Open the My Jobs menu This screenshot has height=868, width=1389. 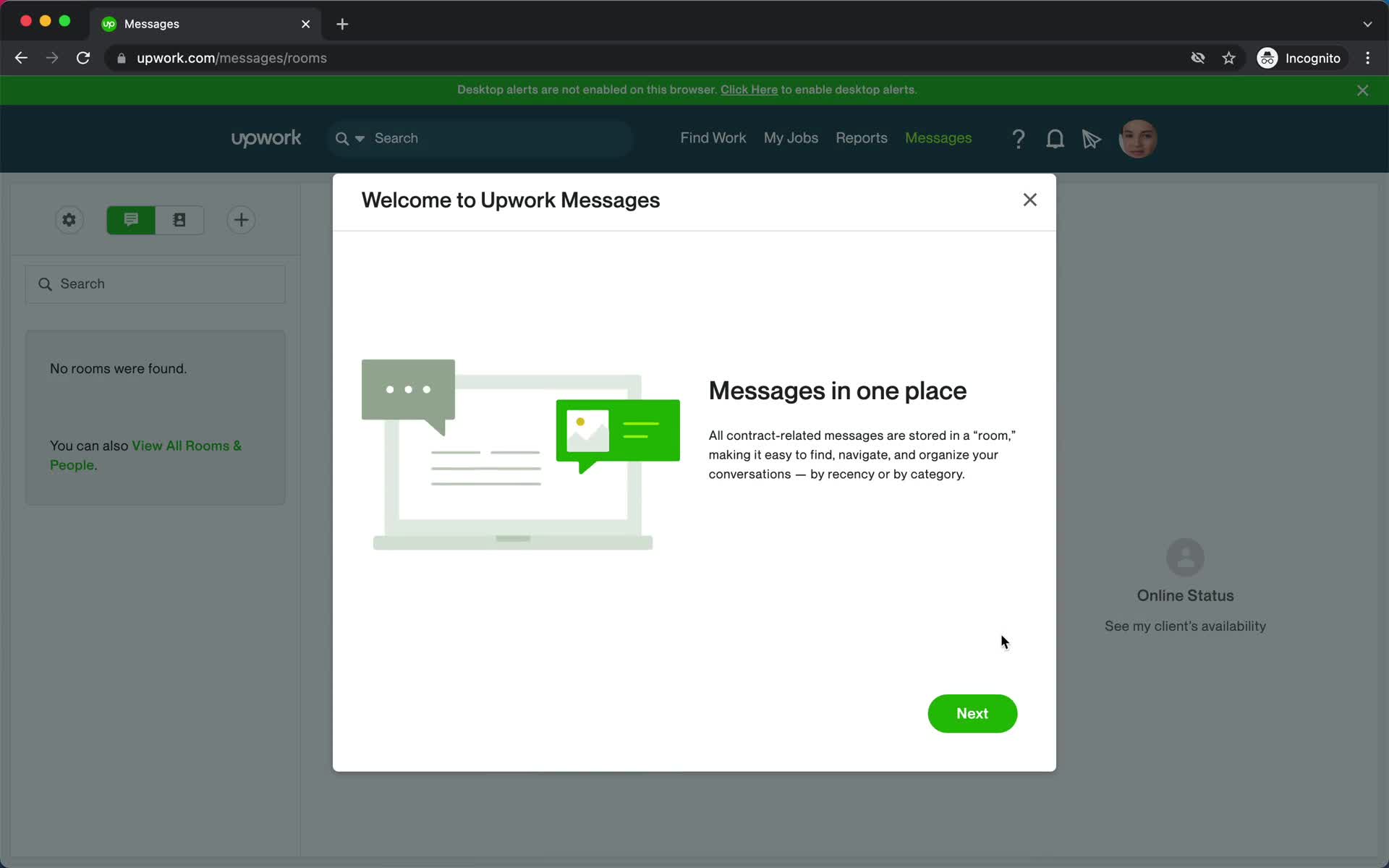791,138
